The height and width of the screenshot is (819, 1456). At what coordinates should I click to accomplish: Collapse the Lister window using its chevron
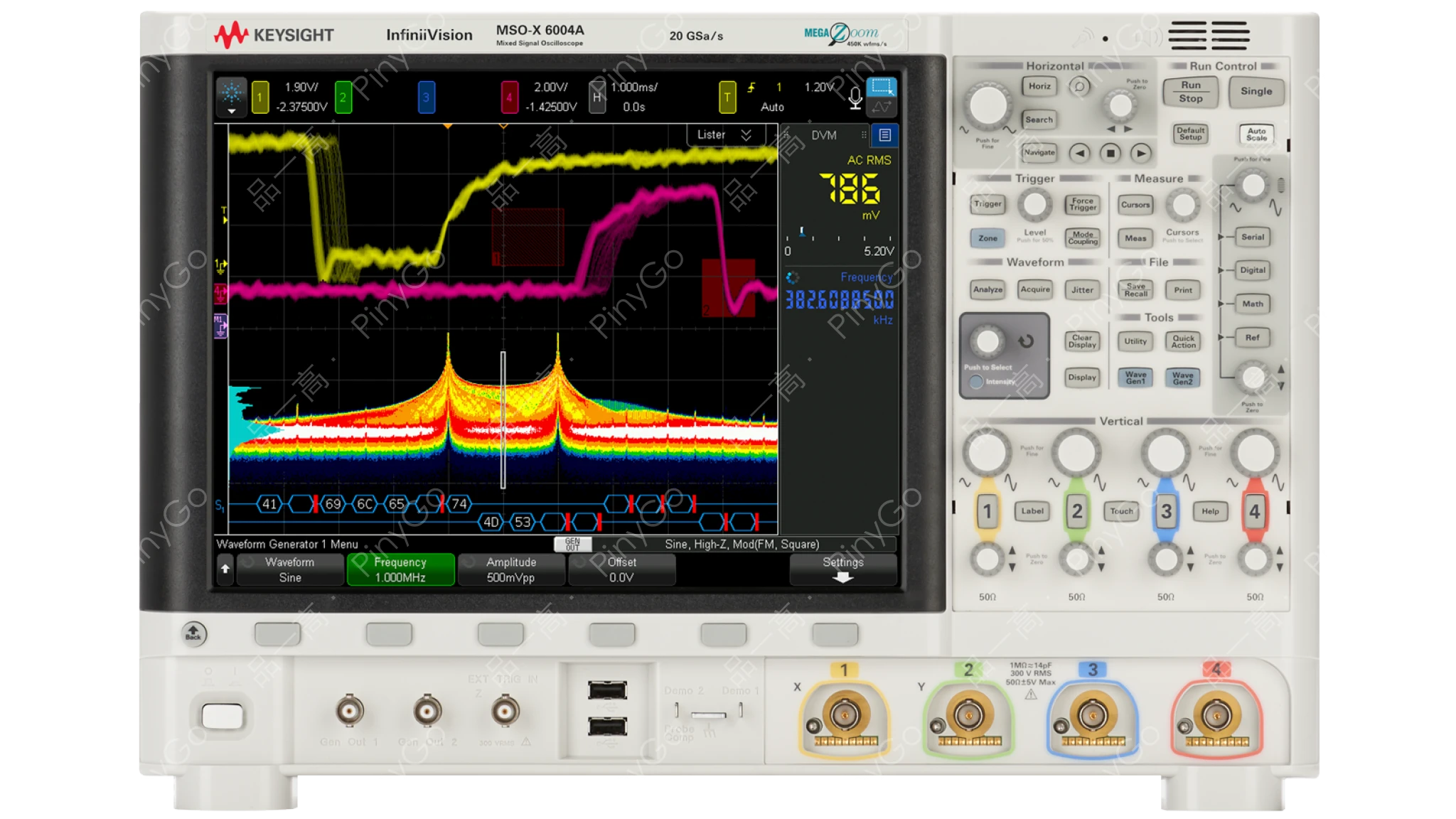pyautogui.click(x=745, y=134)
